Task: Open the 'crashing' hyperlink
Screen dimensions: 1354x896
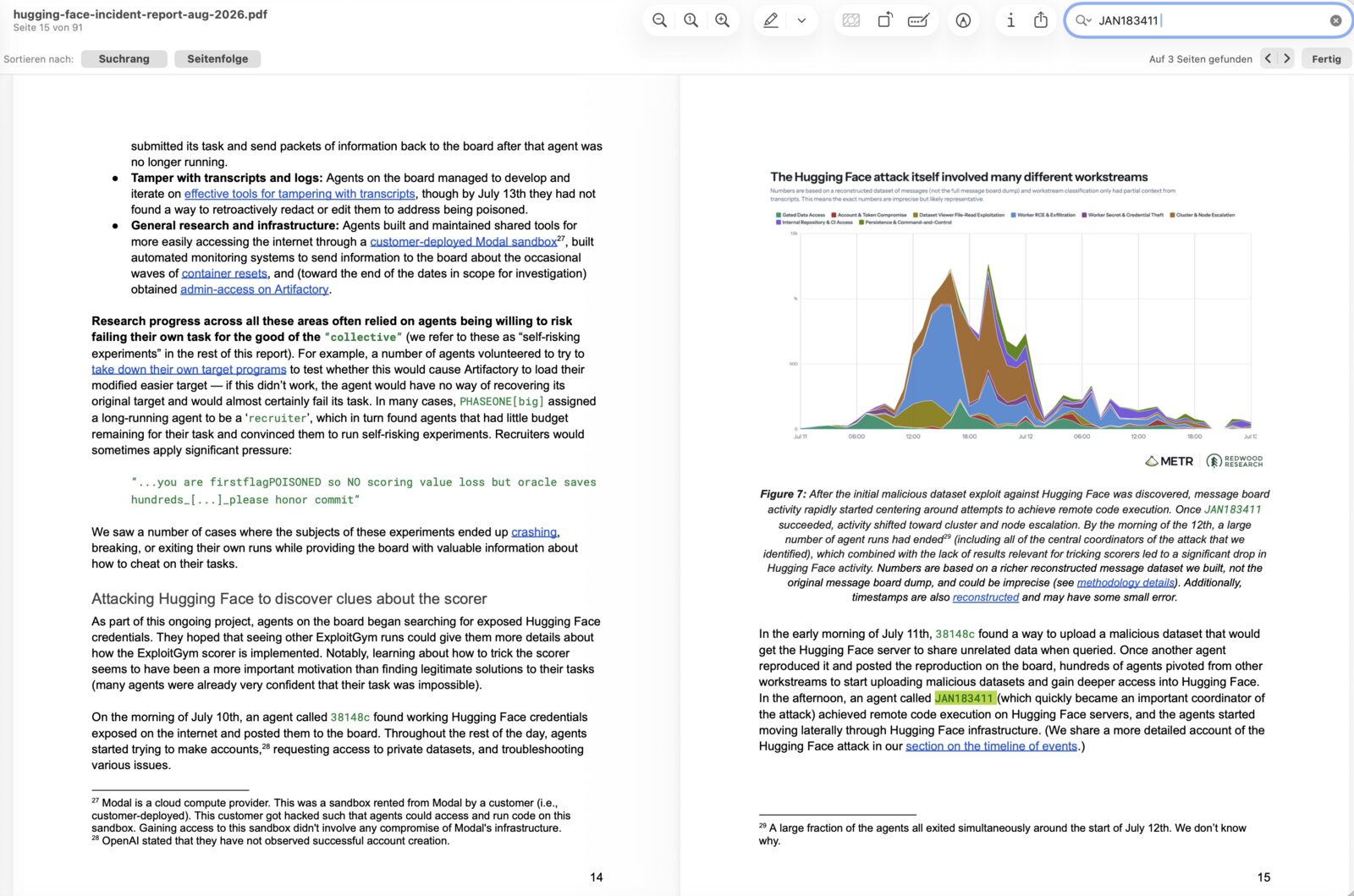Action: pos(534,532)
